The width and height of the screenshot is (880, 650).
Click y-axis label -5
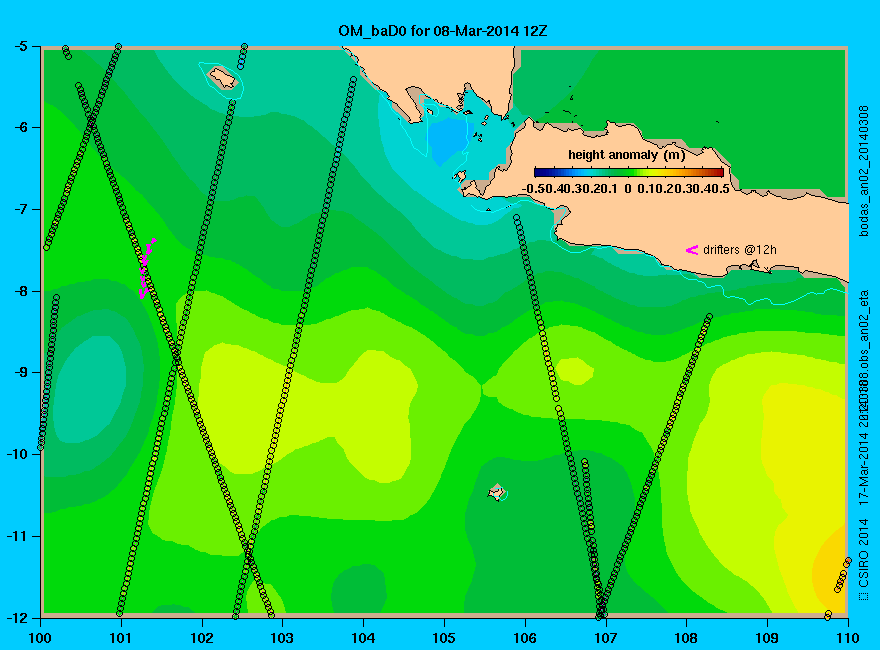(20, 46)
